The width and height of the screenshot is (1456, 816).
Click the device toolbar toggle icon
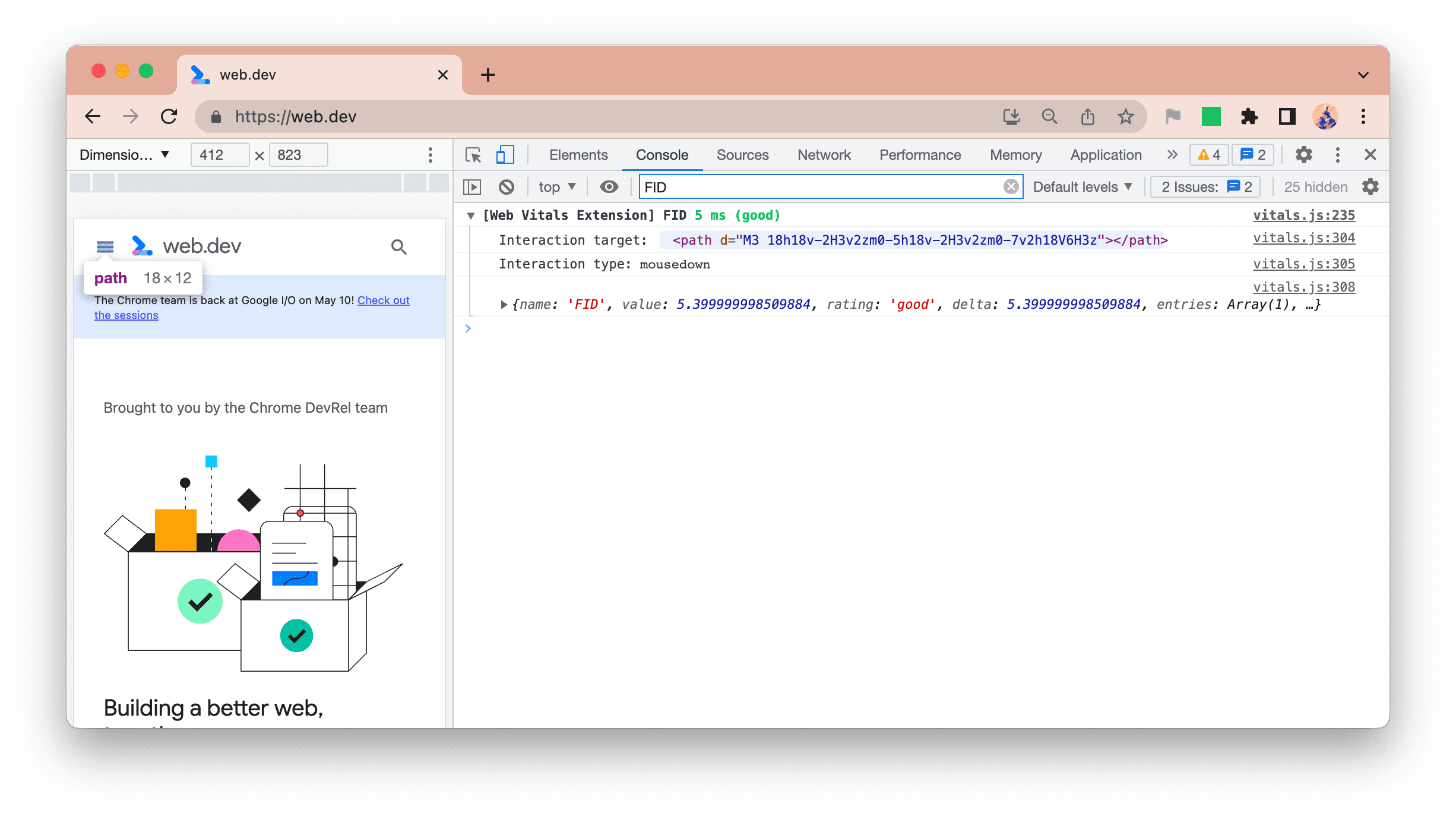[x=505, y=154]
